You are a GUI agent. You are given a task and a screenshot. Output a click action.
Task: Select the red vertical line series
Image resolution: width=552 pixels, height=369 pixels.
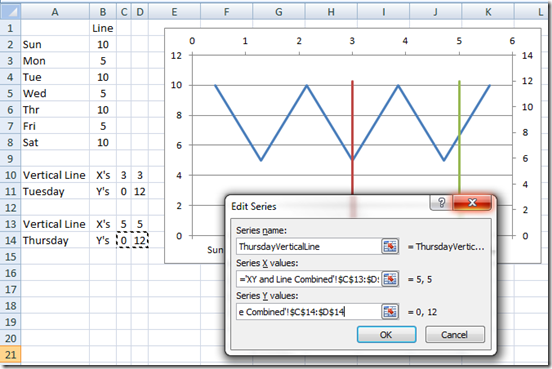click(352, 137)
